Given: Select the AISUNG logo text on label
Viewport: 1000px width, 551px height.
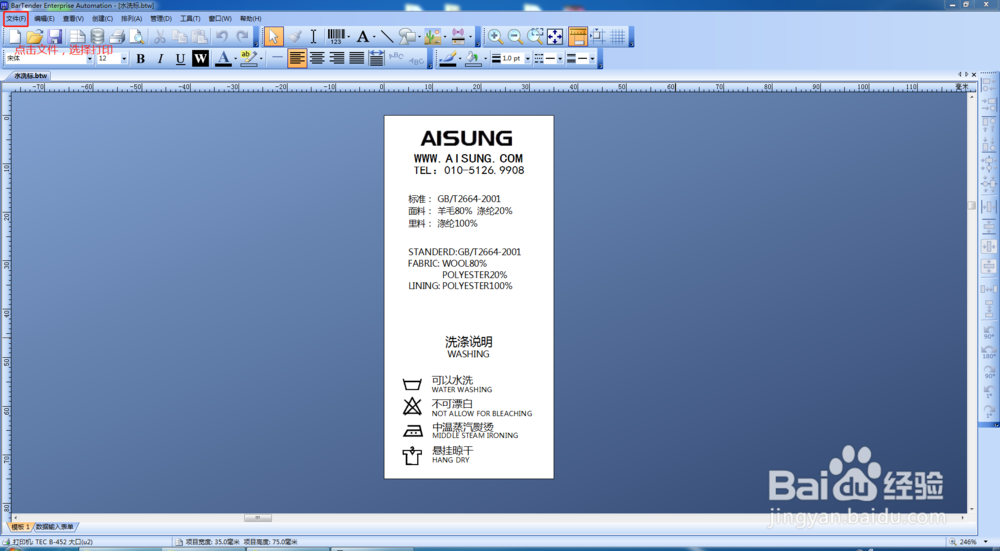Looking at the screenshot, I should [466, 138].
